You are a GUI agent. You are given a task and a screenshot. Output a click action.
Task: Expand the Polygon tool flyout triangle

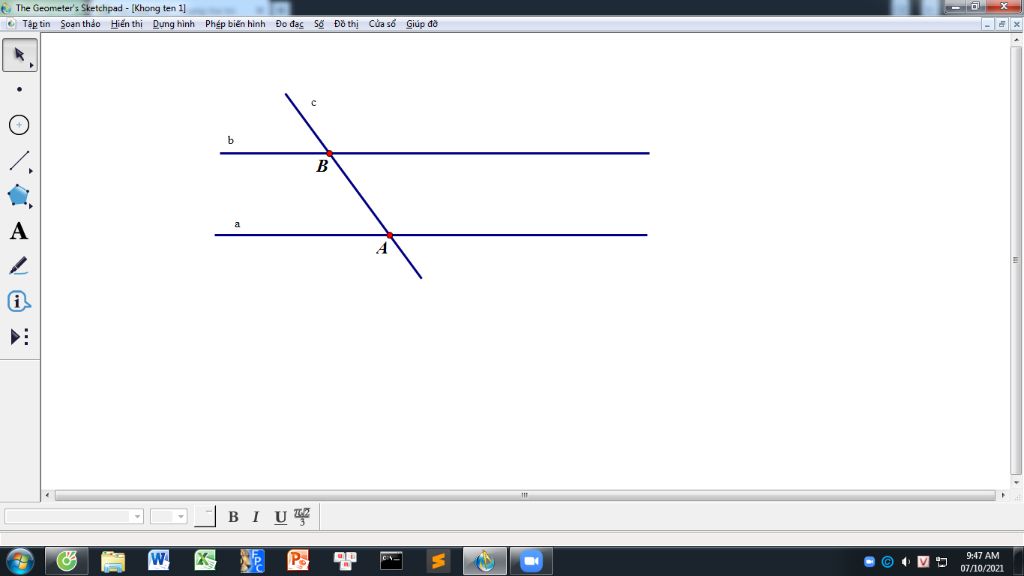click(31, 206)
